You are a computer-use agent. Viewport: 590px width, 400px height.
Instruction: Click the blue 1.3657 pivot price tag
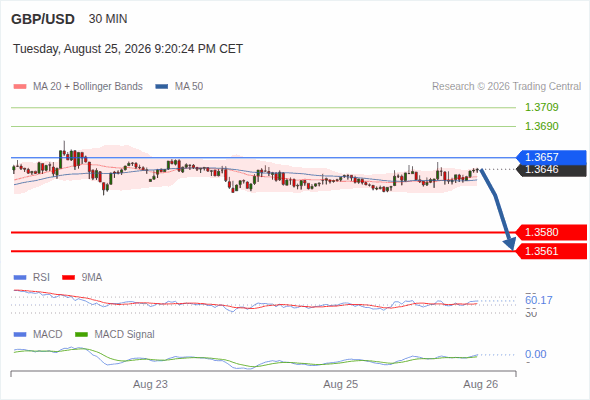[551, 157]
